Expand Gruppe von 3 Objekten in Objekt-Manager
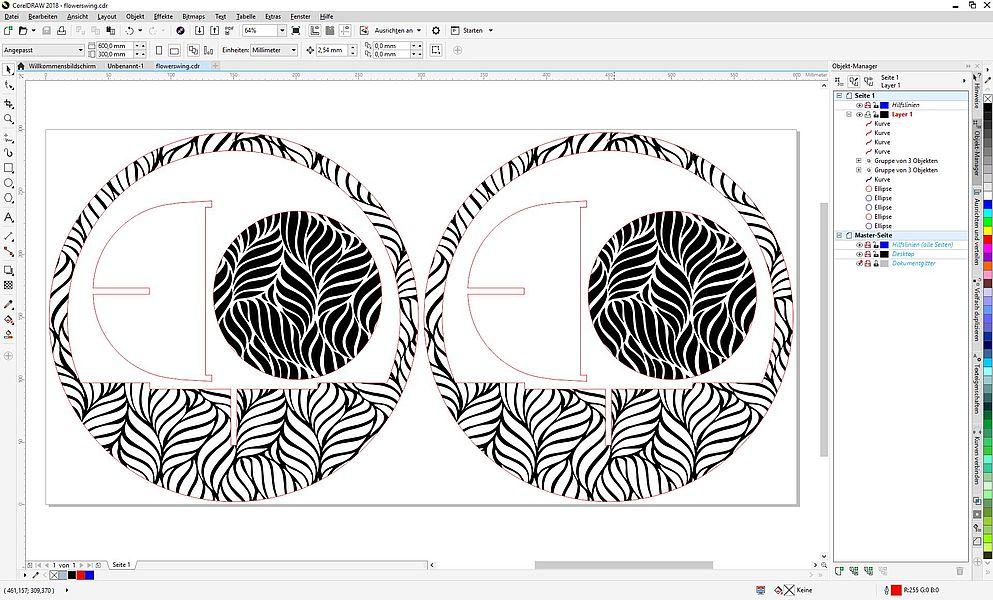 859,161
